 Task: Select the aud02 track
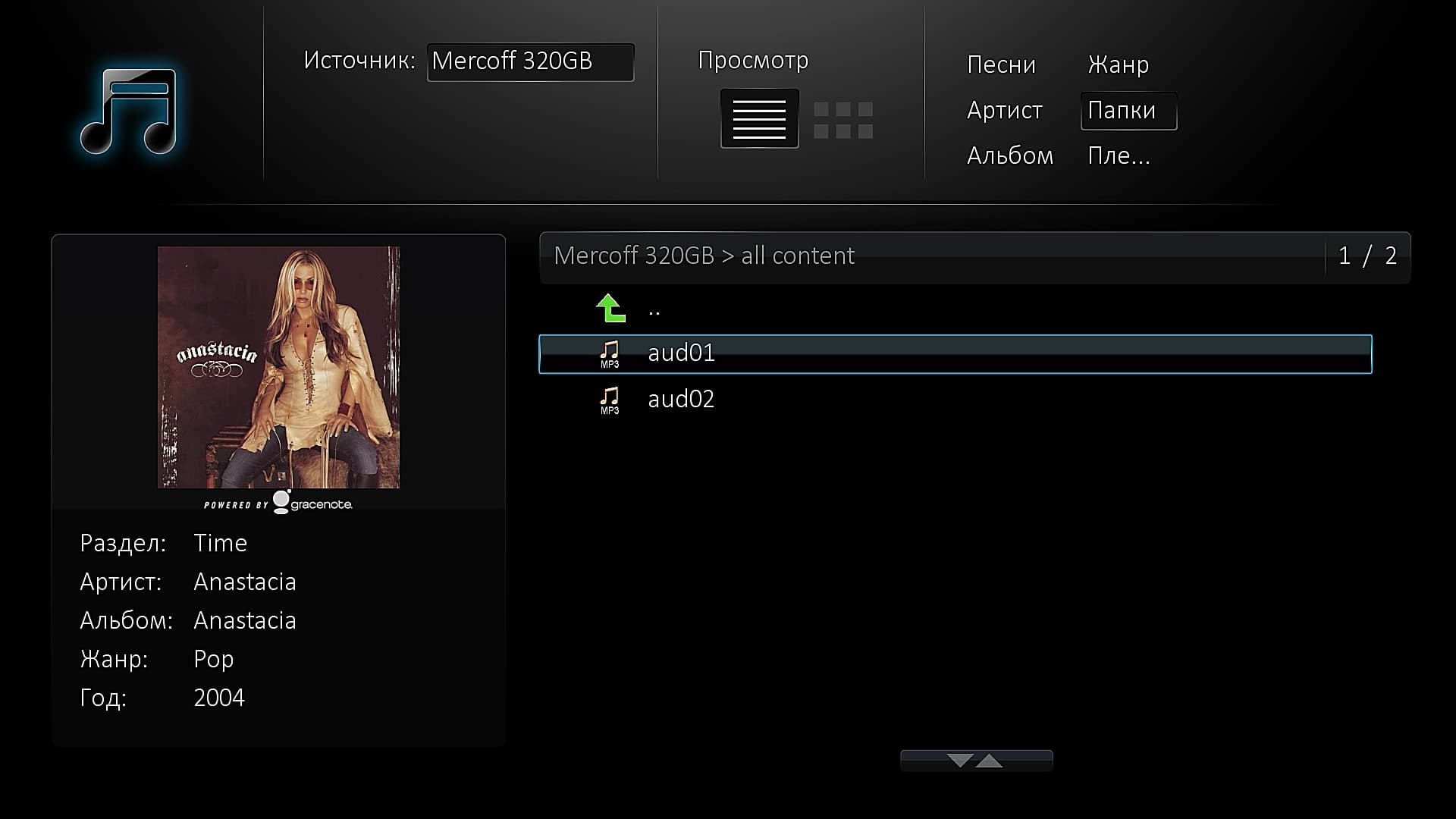click(x=681, y=400)
